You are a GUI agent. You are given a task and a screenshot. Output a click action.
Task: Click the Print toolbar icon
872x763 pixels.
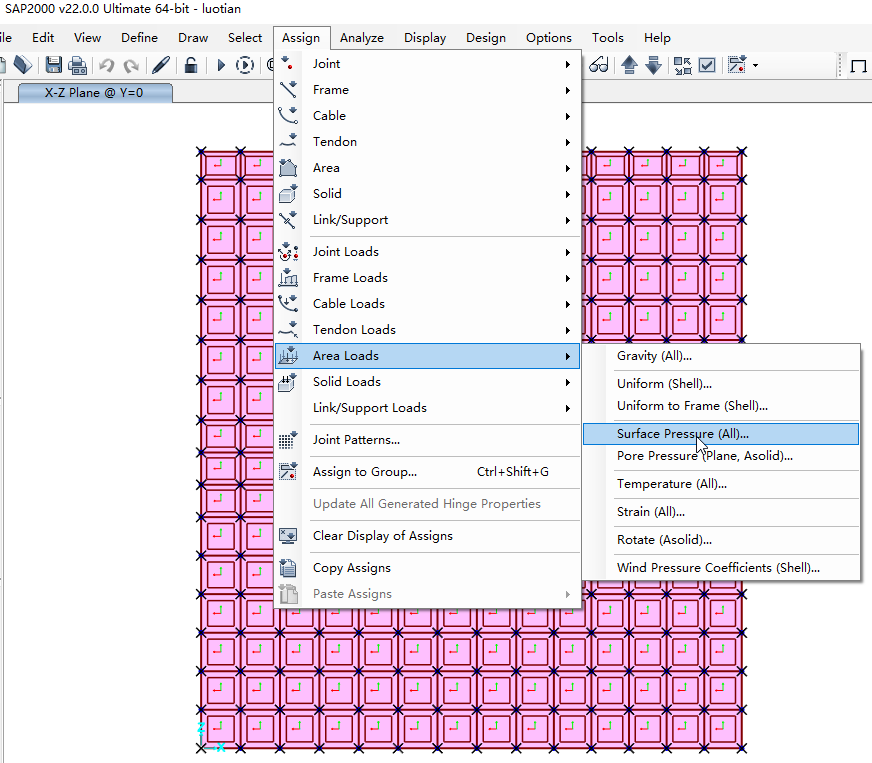click(x=77, y=65)
